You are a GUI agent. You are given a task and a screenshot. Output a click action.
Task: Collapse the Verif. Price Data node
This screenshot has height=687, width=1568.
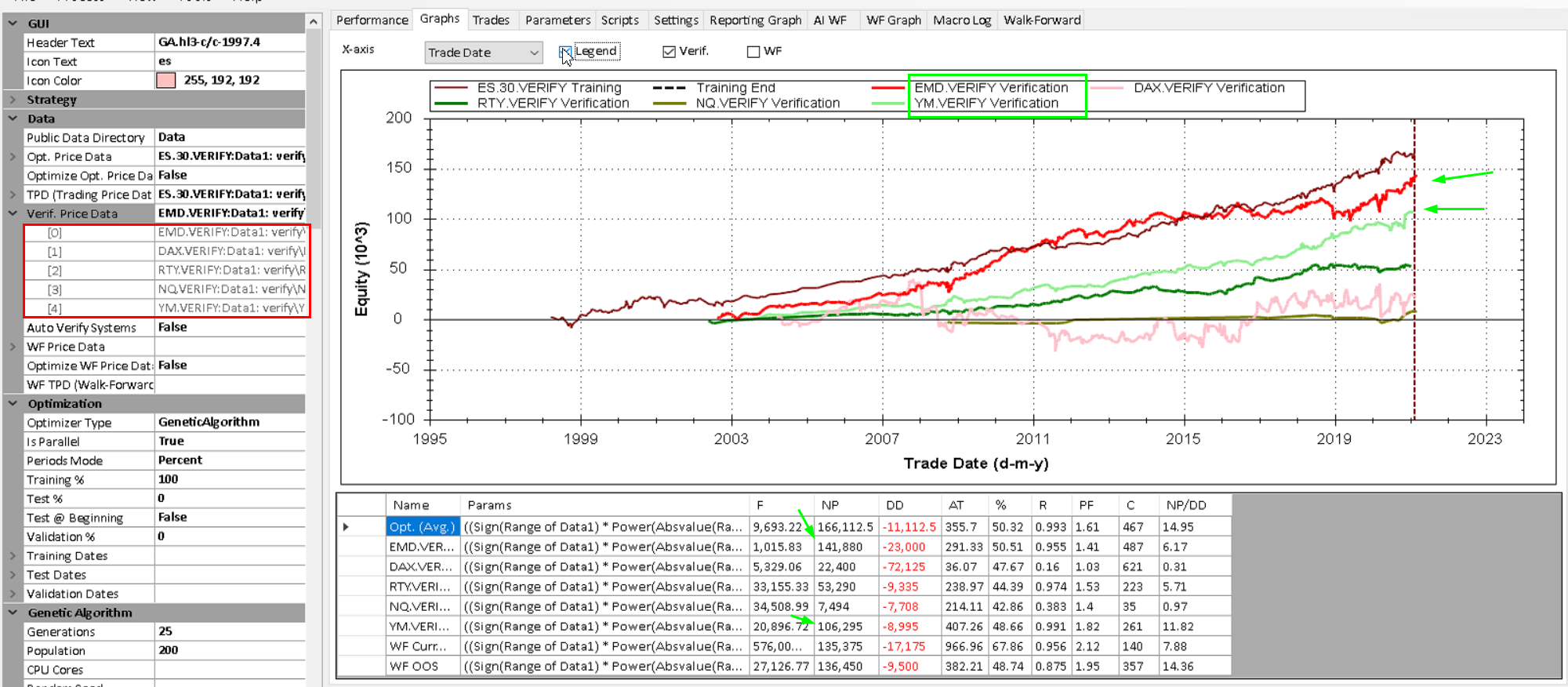(x=13, y=213)
